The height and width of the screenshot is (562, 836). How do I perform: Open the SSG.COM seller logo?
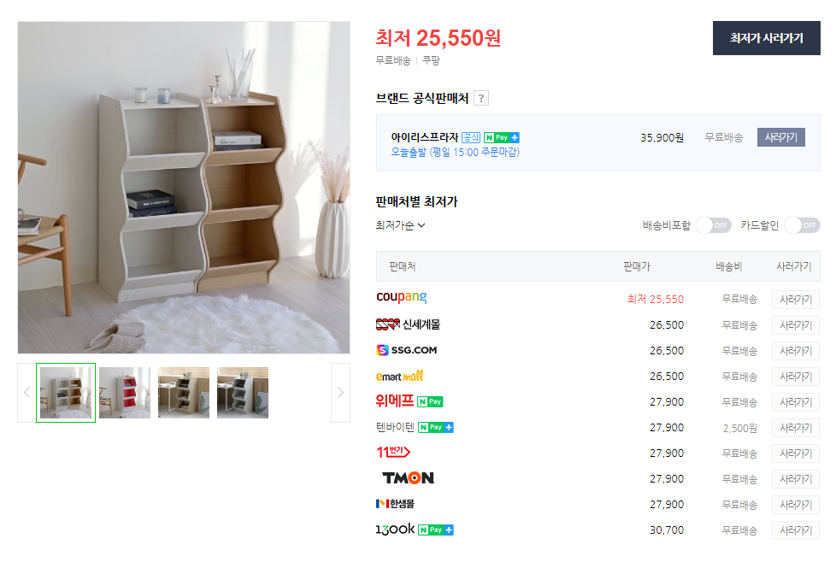pos(406,350)
